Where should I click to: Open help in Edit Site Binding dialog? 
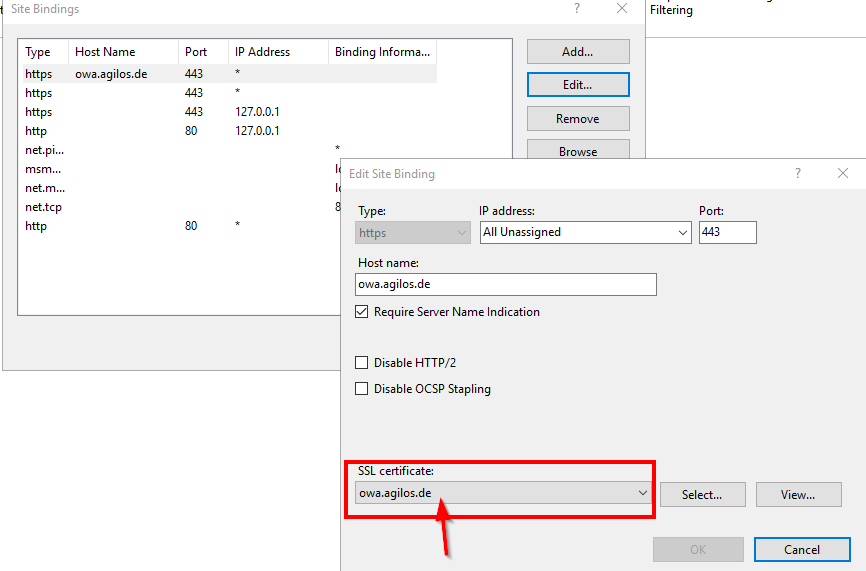point(798,173)
